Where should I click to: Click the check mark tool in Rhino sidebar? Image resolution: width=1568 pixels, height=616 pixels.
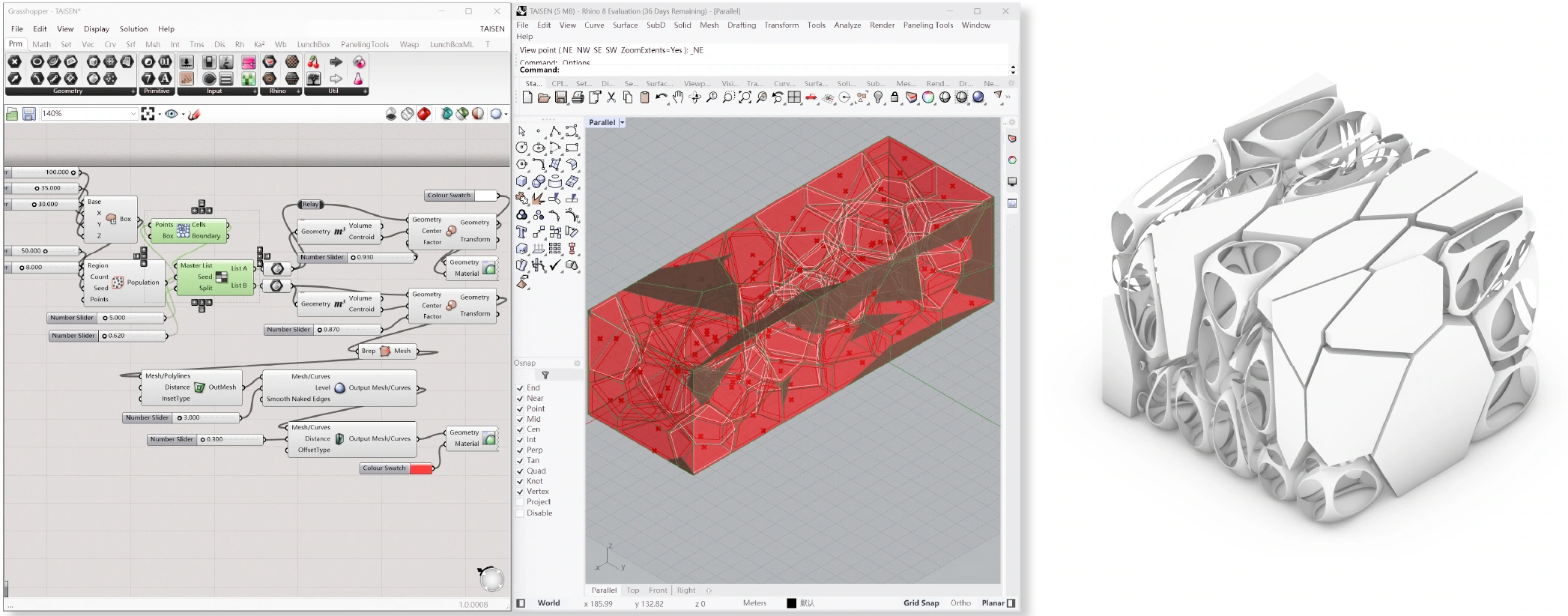(x=555, y=265)
